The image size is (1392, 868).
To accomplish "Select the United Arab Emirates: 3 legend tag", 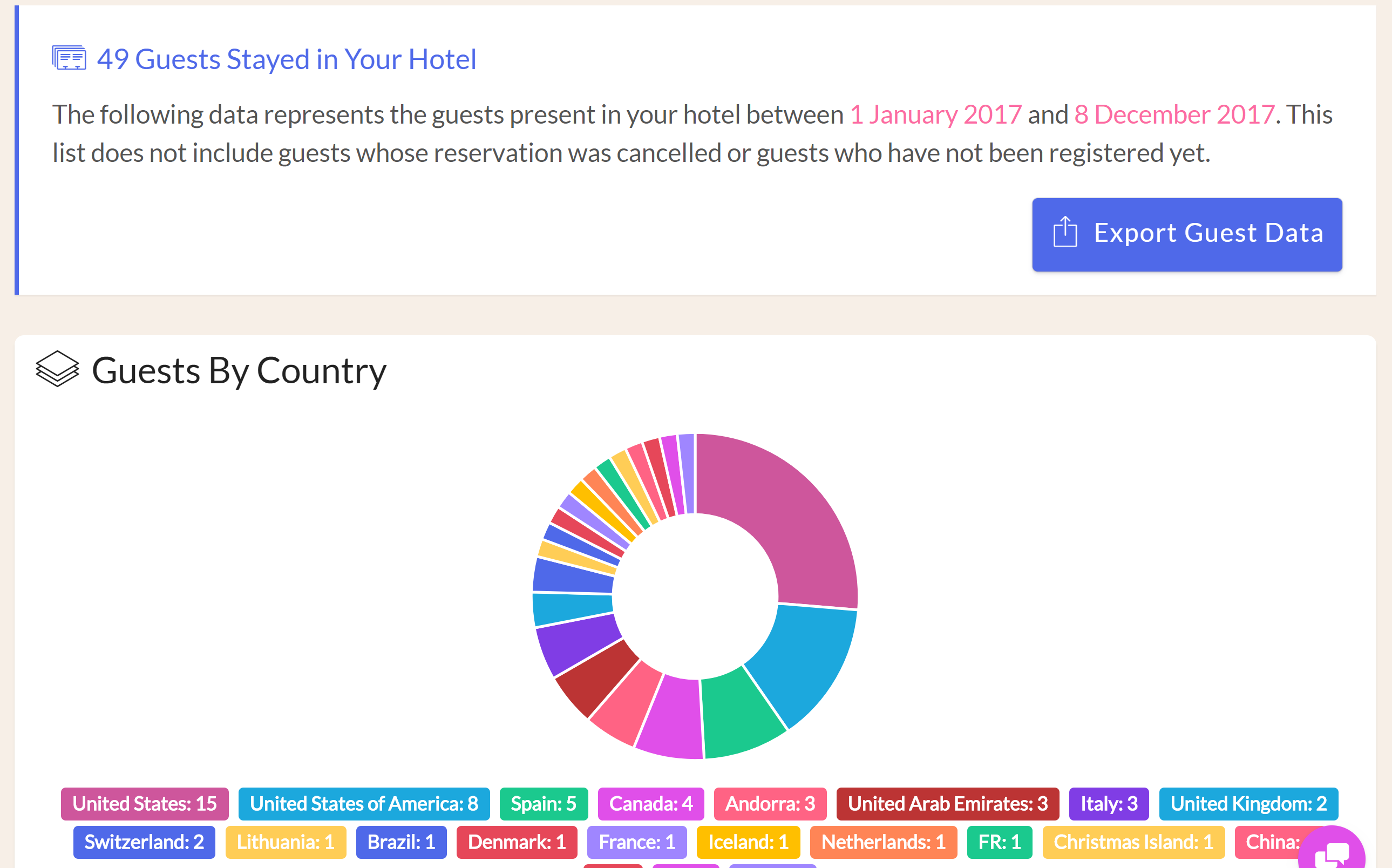I will pos(945,804).
